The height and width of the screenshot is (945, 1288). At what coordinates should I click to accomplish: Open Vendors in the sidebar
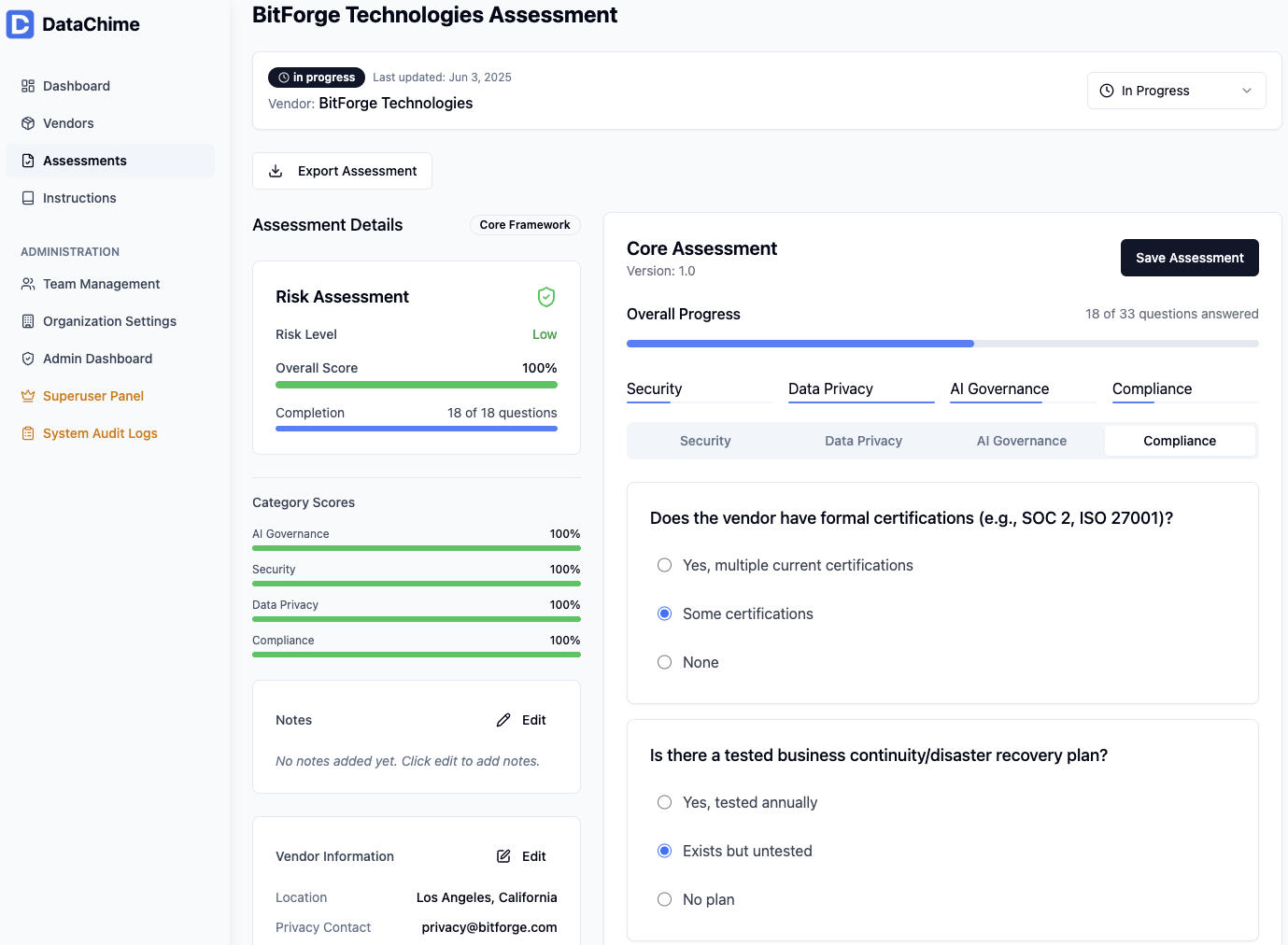pyautogui.click(x=110, y=123)
